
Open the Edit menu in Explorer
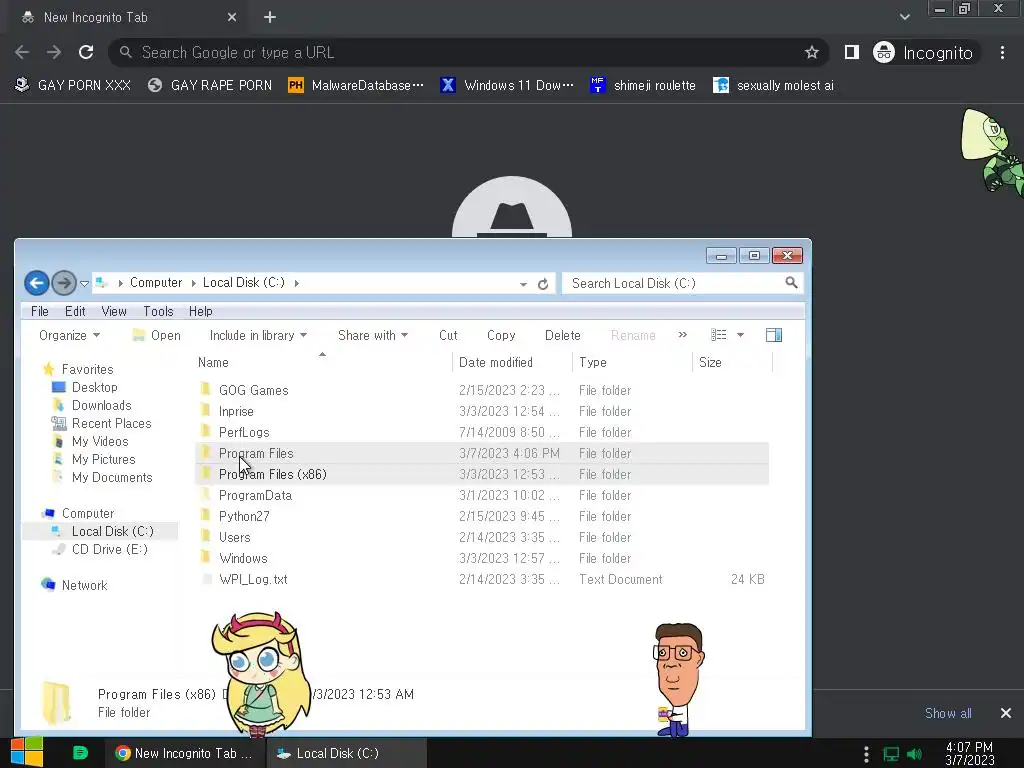pos(74,312)
